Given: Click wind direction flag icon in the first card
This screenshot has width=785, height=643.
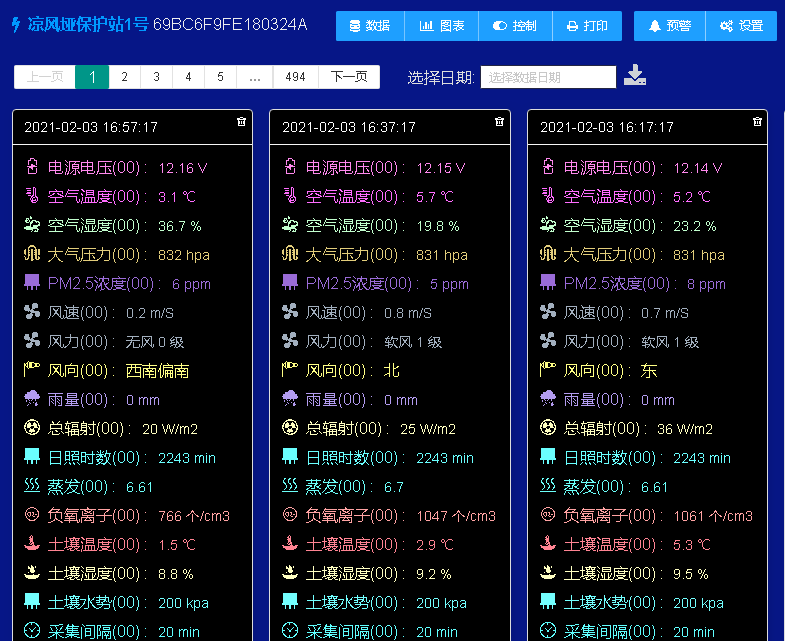Looking at the screenshot, I should click(x=32, y=370).
